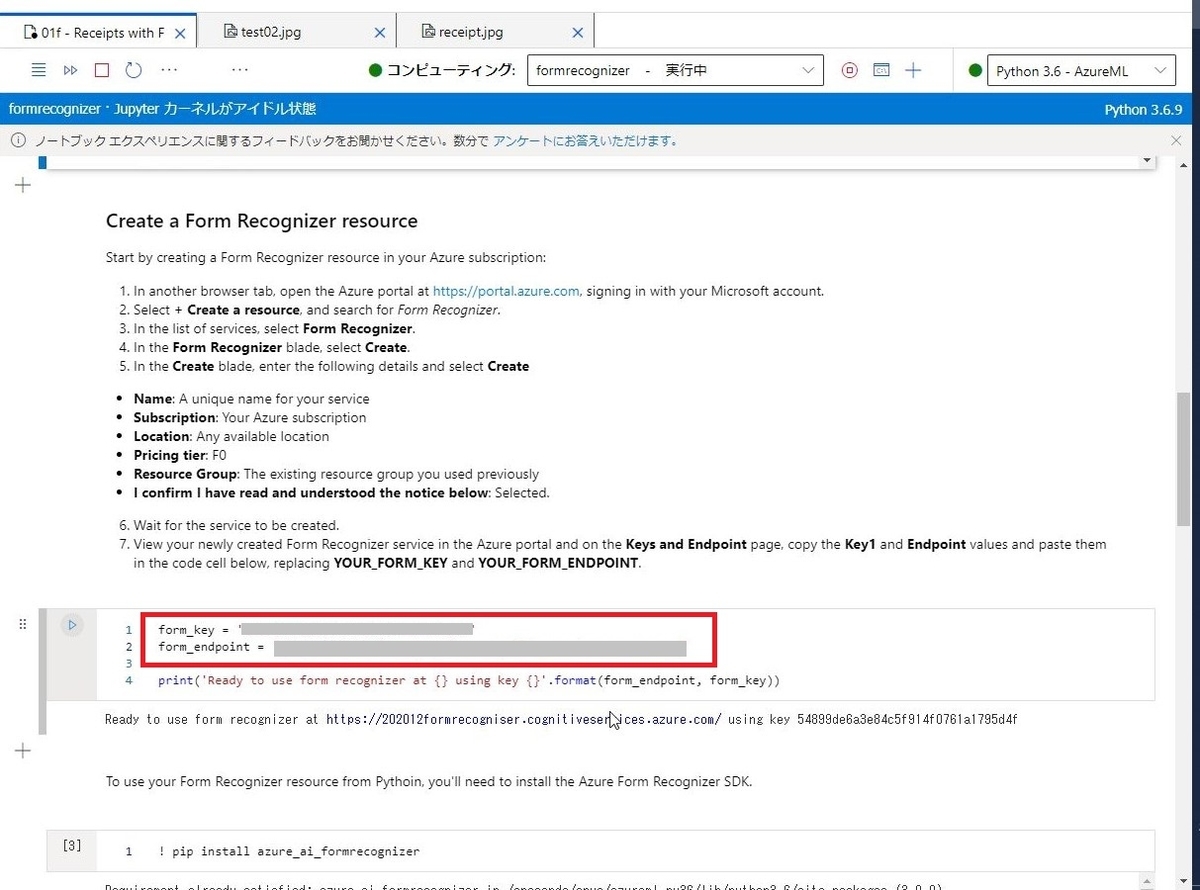The height and width of the screenshot is (890, 1200).
Task: Click the form_endpoint value field
Action: pyautogui.click(x=480, y=648)
